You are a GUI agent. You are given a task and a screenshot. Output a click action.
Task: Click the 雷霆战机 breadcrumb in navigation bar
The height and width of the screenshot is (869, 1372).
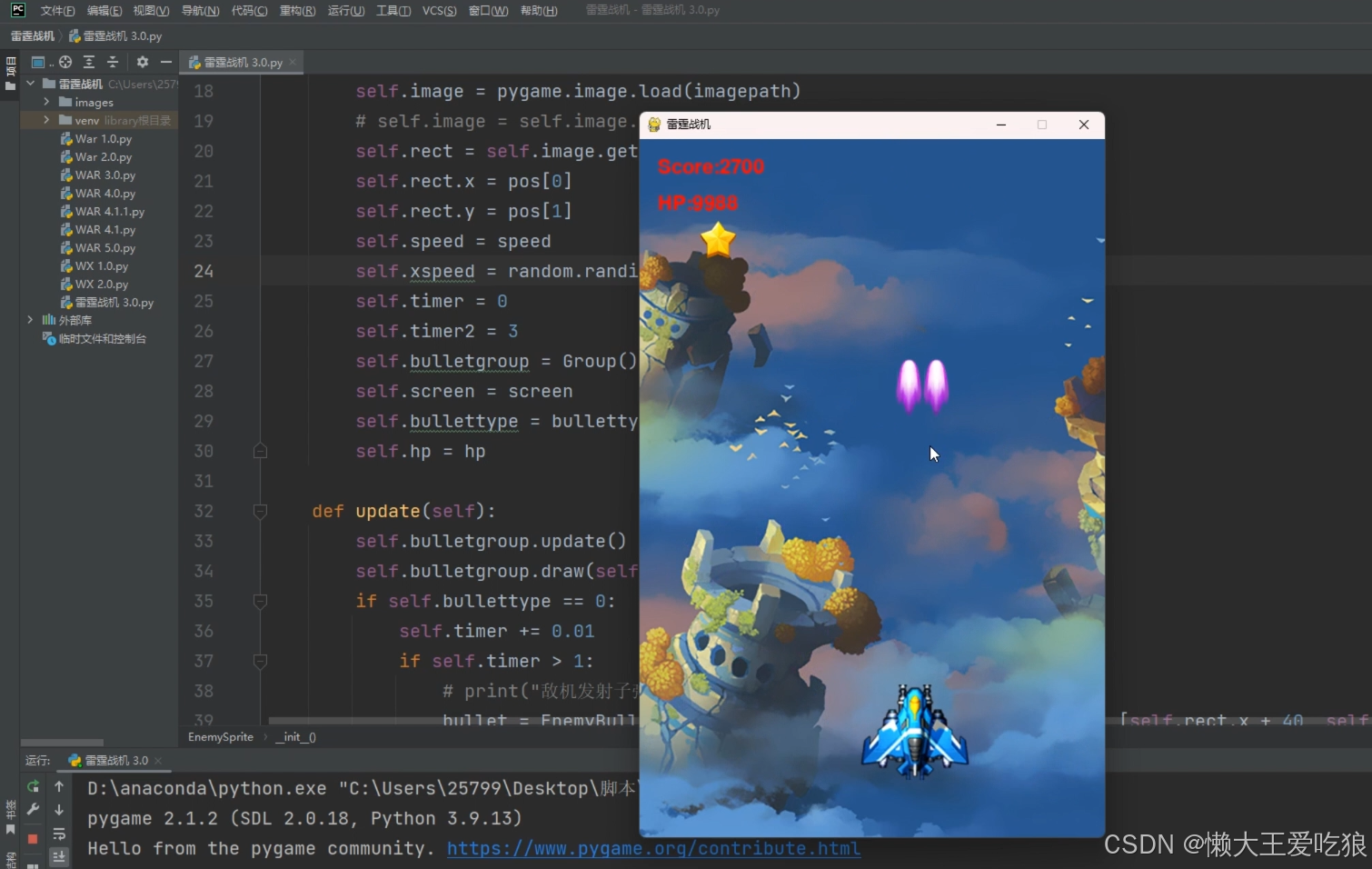point(33,36)
